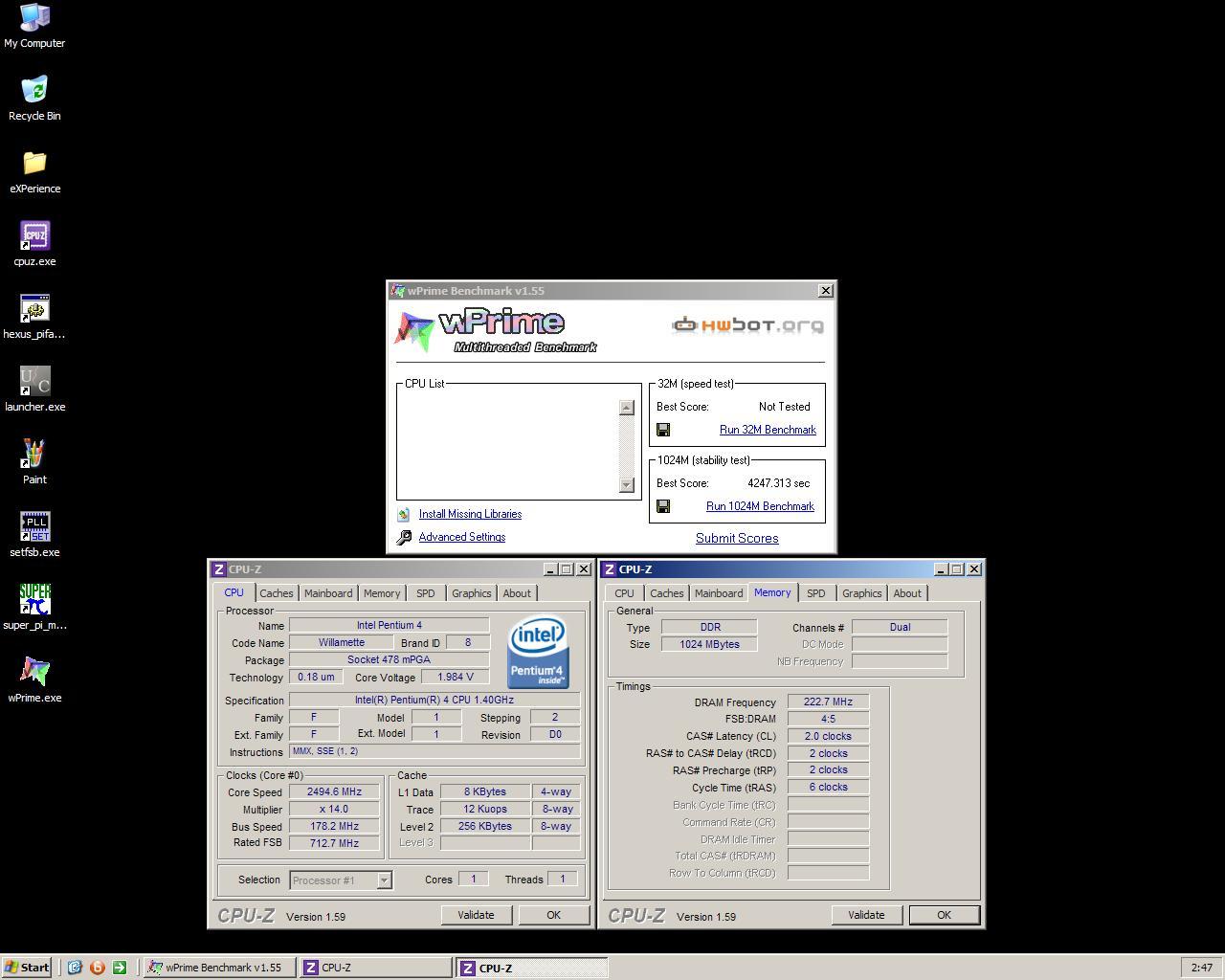Open About tab in right CPU-Z window

tap(907, 593)
